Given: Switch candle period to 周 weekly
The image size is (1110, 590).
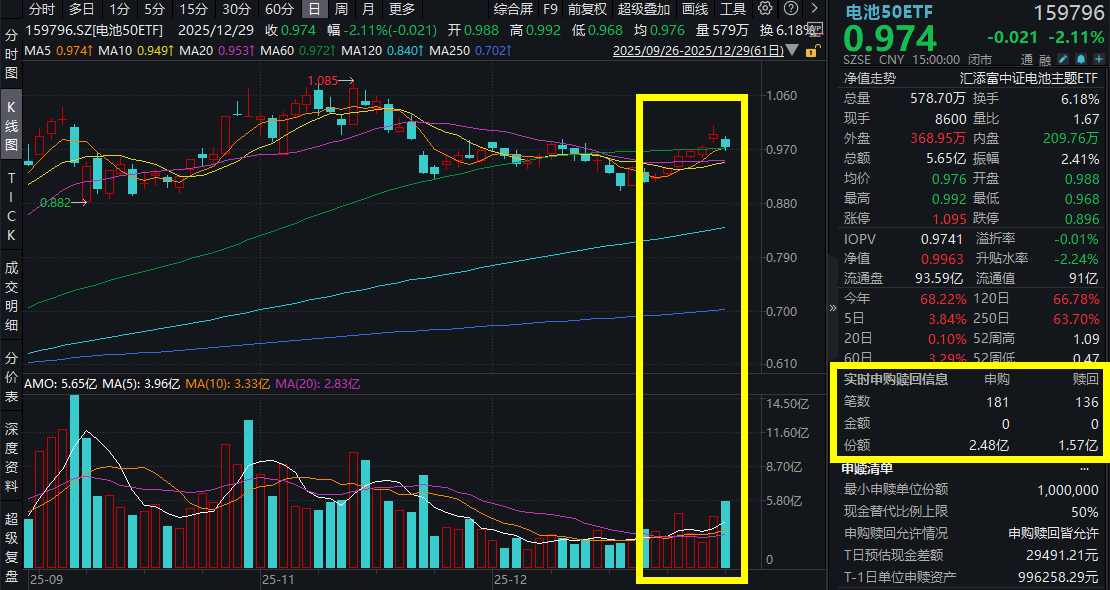Looking at the screenshot, I should 341,9.
